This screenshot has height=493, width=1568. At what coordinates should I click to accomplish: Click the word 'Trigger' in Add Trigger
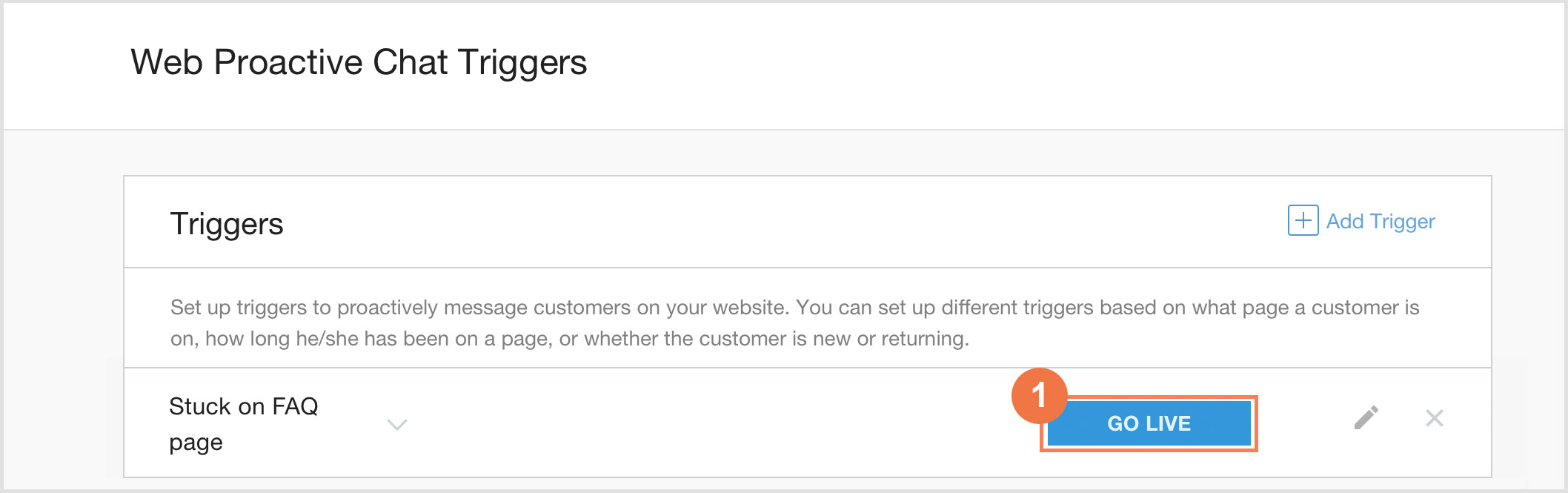[x=1402, y=222]
